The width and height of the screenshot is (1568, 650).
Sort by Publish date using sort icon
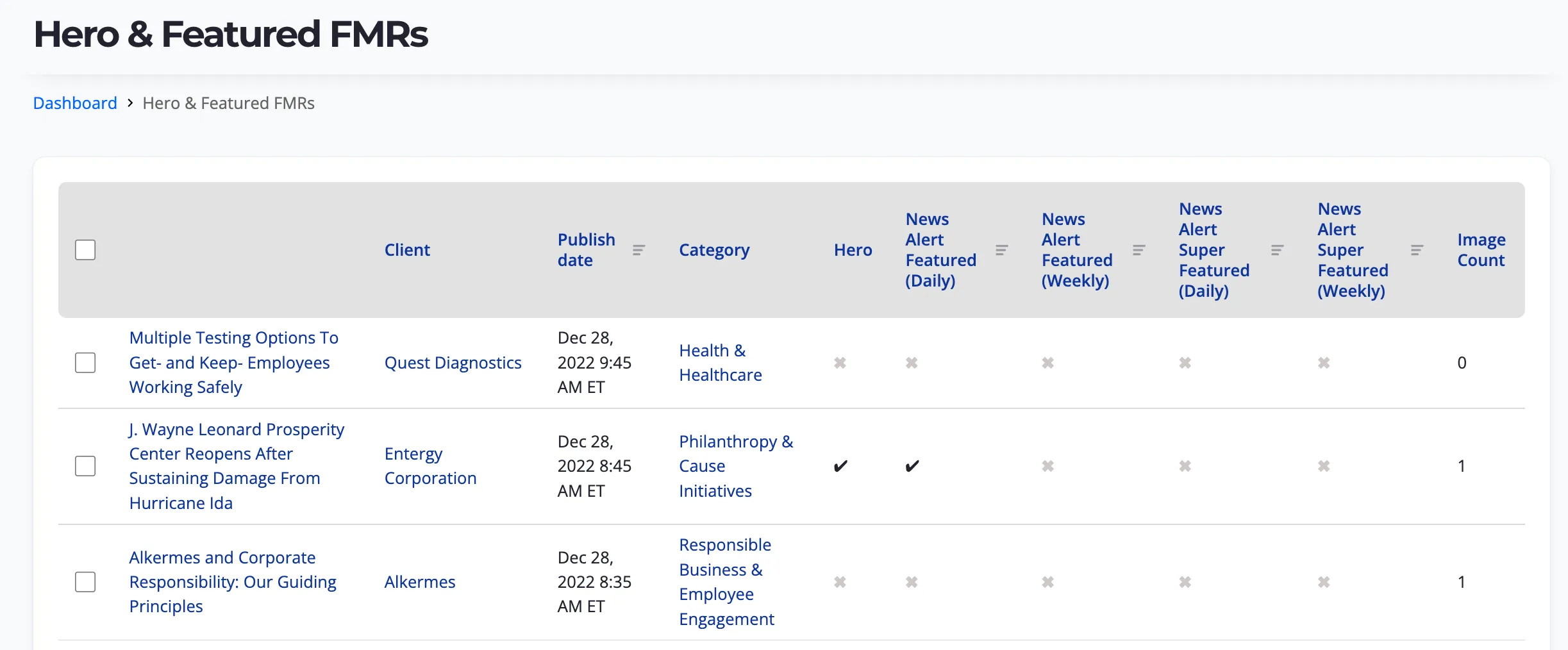pos(638,250)
